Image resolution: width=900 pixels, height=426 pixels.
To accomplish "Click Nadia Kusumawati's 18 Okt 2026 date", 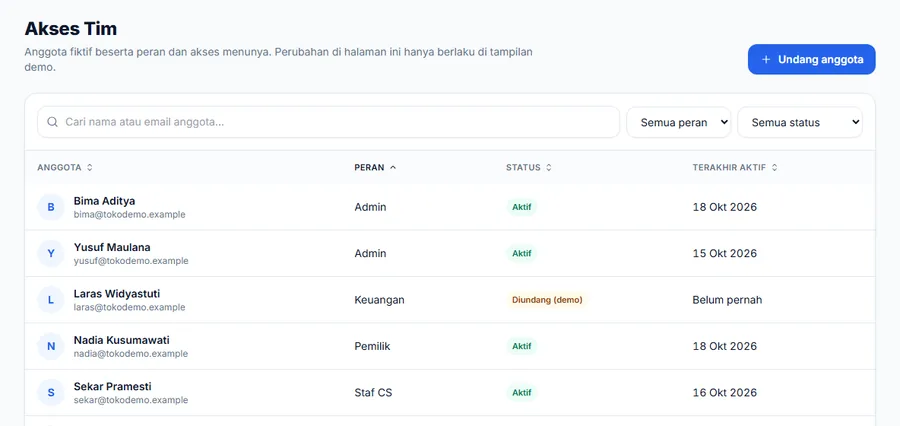I will [x=724, y=346].
